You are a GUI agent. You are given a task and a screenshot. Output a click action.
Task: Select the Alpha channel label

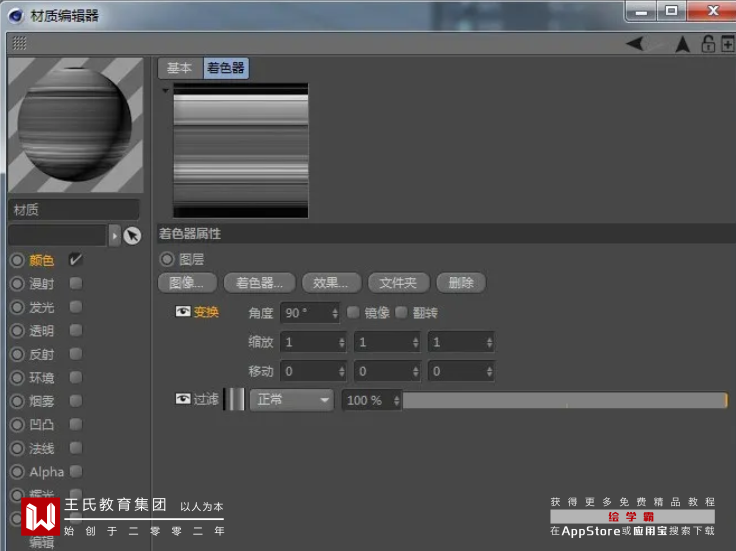coord(46,472)
